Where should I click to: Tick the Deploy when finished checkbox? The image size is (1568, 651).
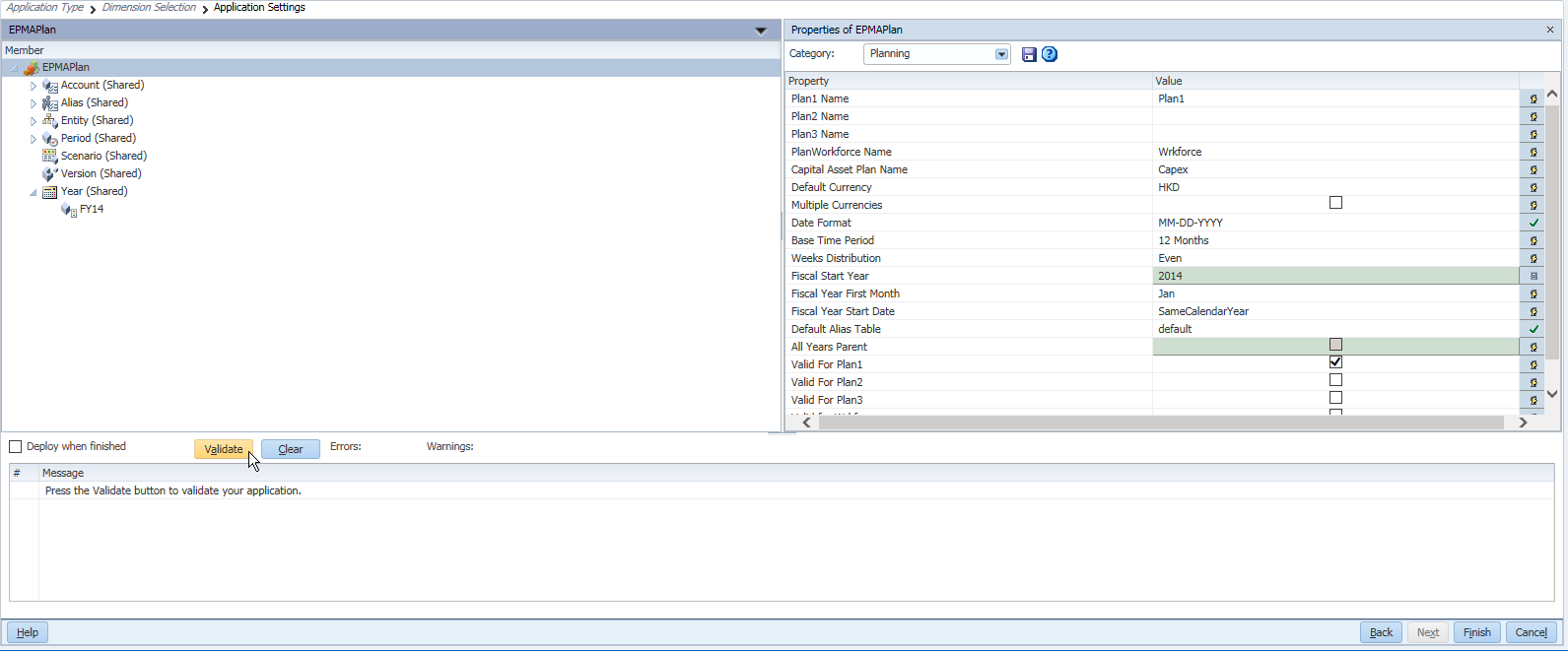tap(16, 447)
